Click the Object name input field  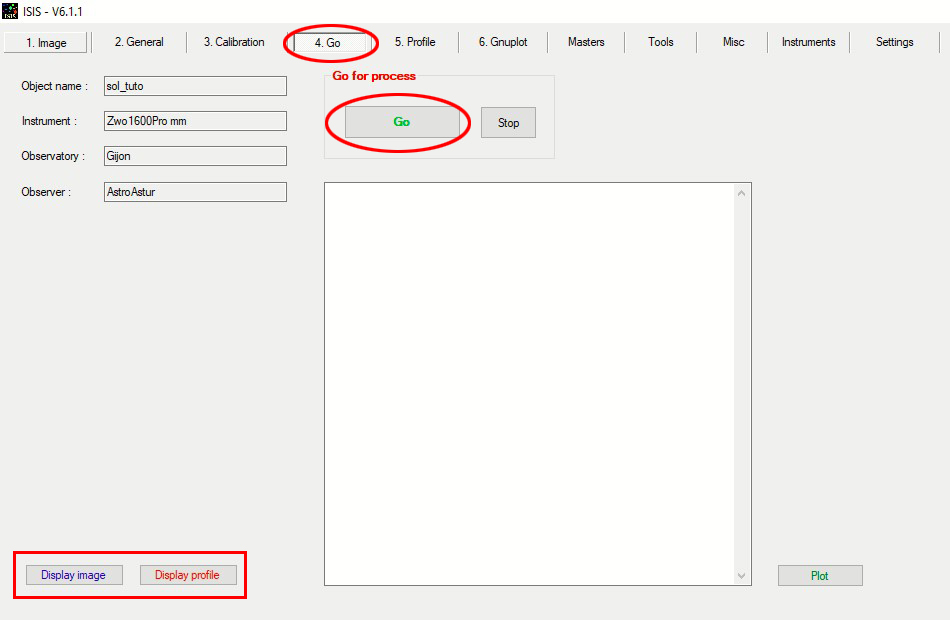coord(195,86)
